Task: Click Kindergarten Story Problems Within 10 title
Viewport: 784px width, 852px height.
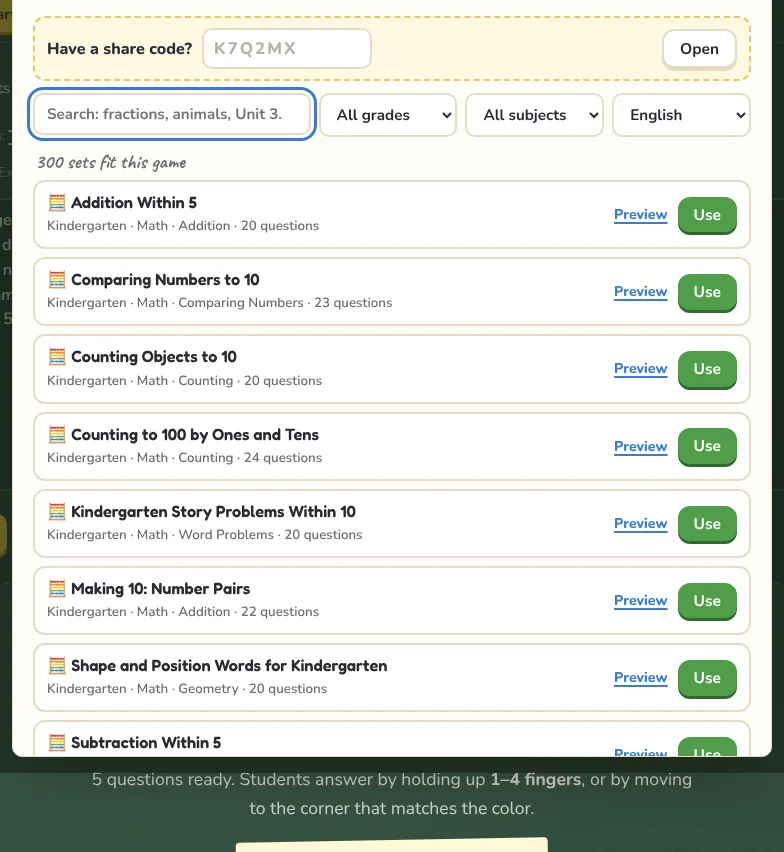Action: 213,512
